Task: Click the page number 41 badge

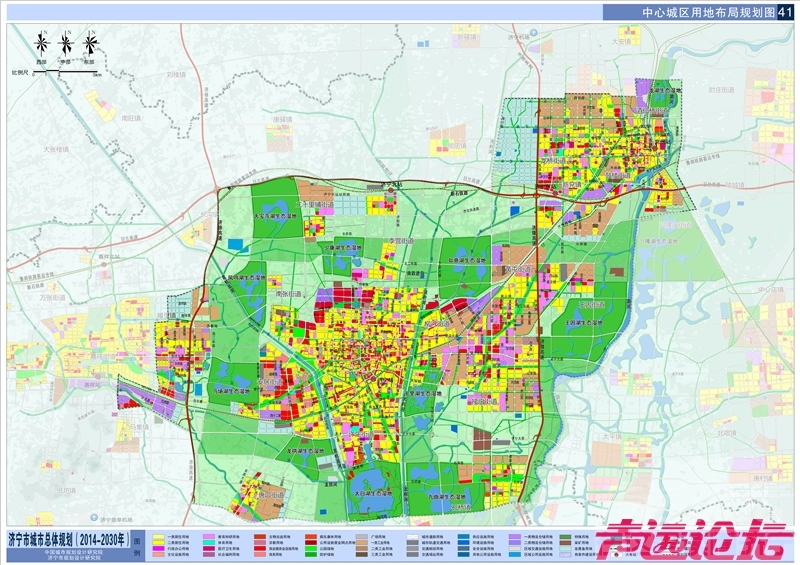Action: (784, 12)
